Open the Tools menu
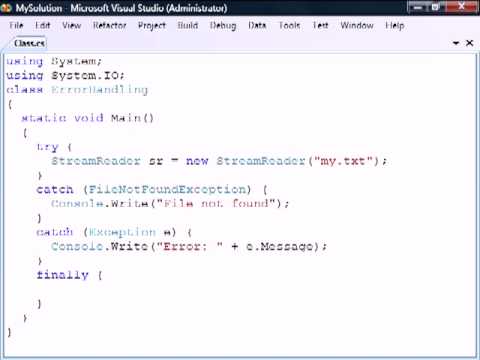Screen dimensions: 480x360 click(x=289, y=25)
